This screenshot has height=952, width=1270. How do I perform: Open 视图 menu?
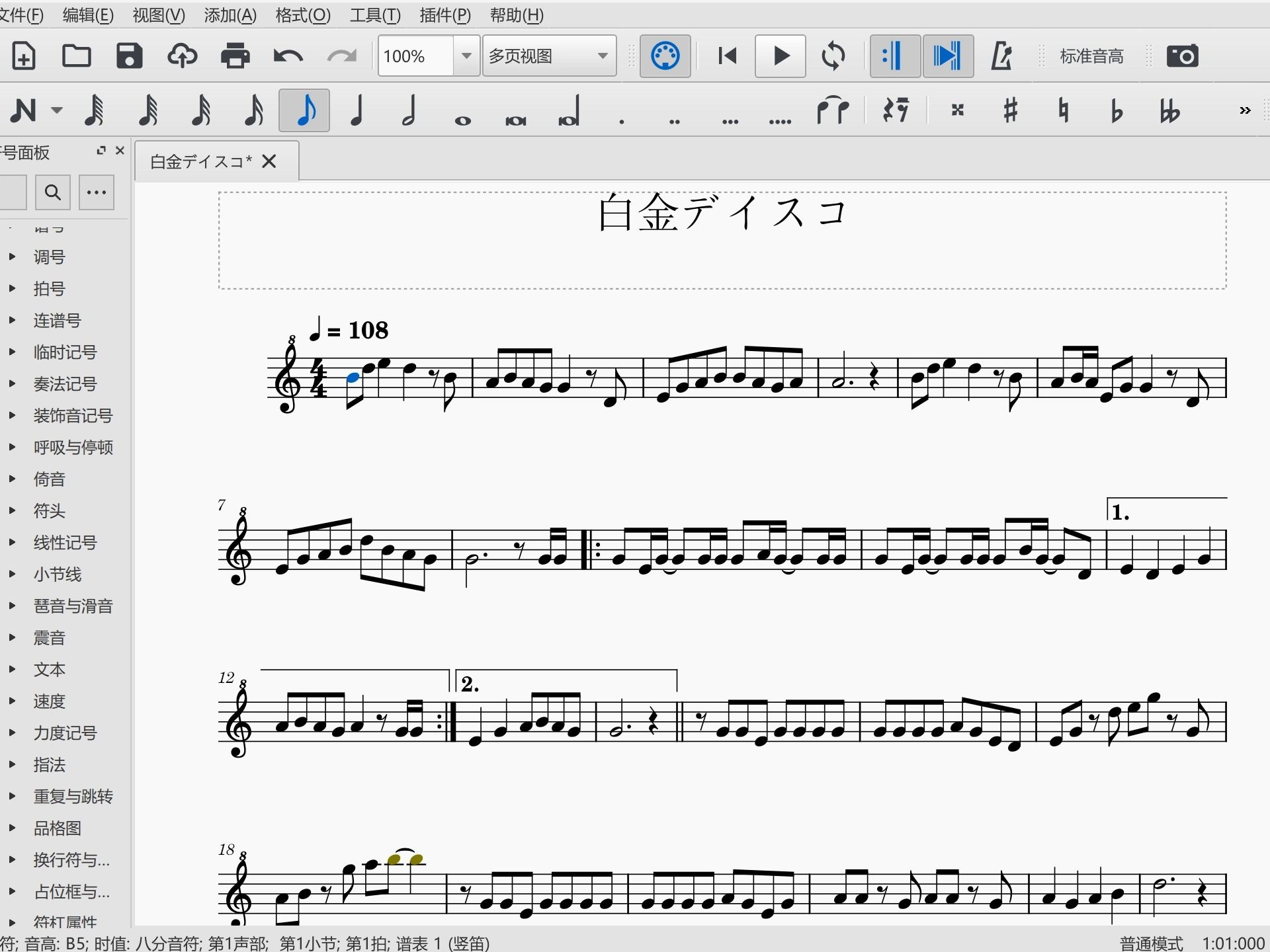(159, 15)
